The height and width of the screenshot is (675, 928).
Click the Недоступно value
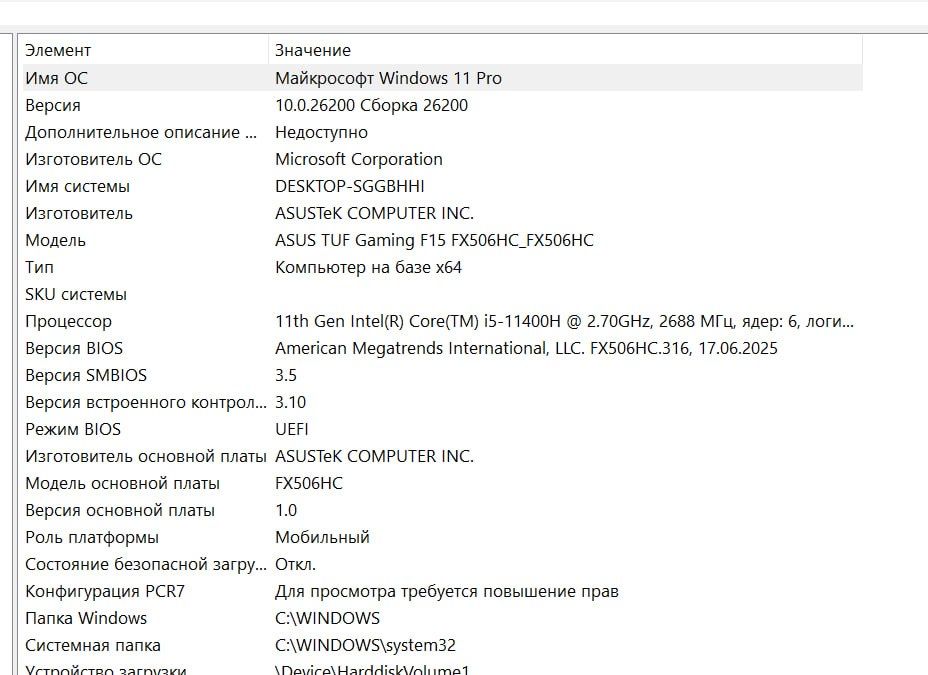(x=321, y=133)
